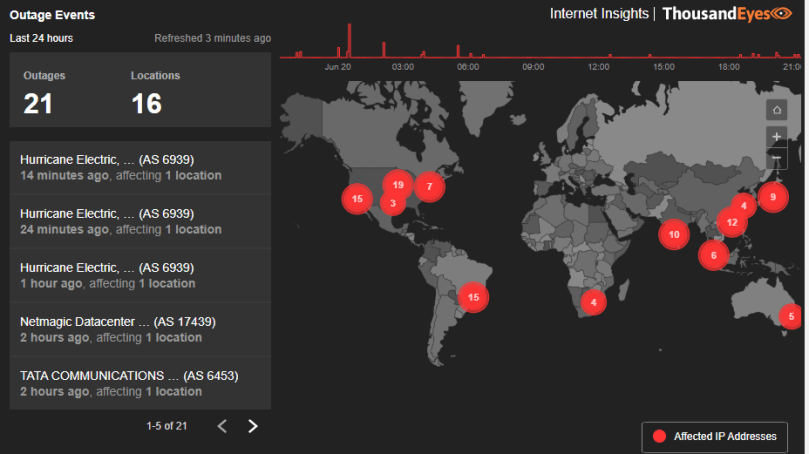Viewport: 809px width, 454px height.
Task: Go to previous page of outages
Action: pos(222,426)
